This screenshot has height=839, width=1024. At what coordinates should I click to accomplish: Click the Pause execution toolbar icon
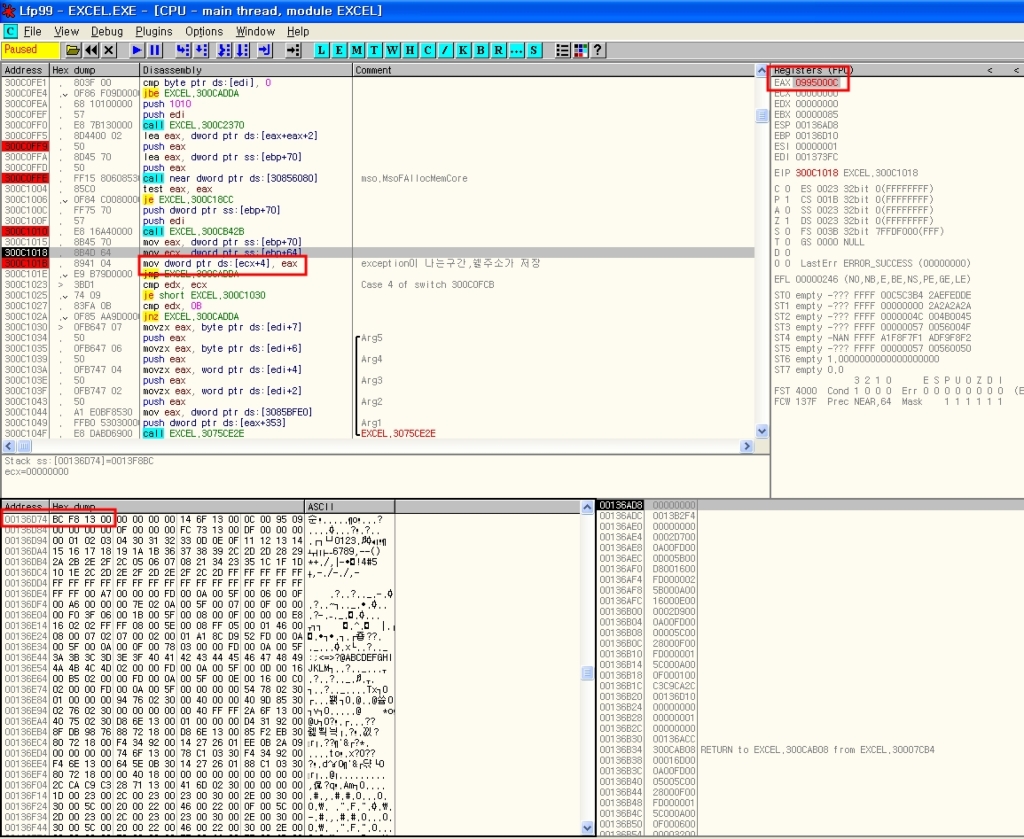click(x=155, y=50)
